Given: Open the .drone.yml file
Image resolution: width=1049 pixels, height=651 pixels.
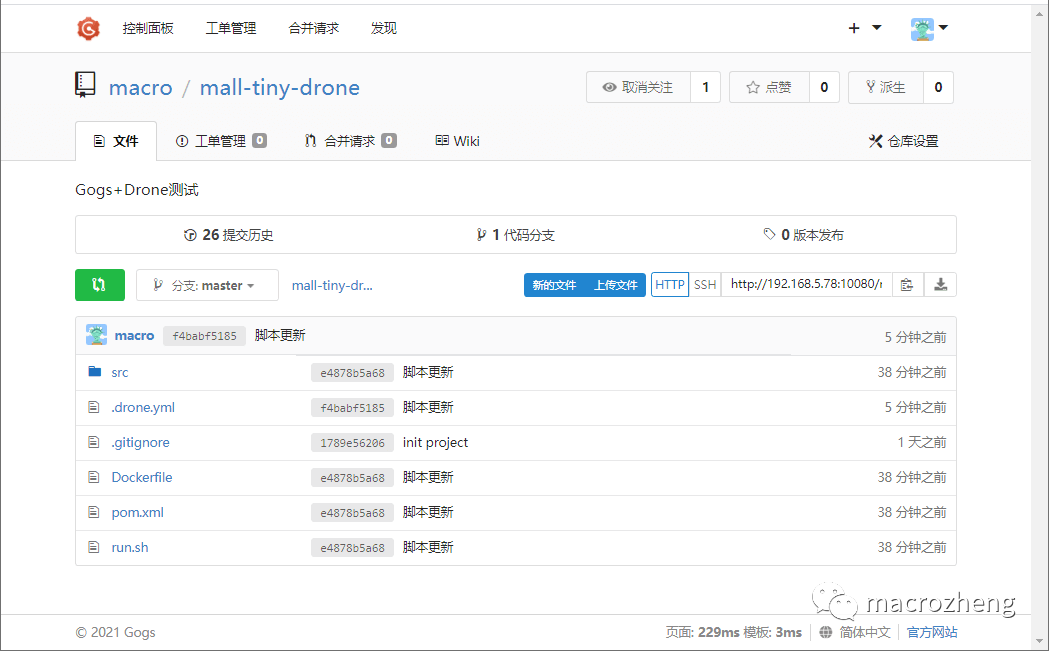Looking at the screenshot, I should tap(143, 407).
